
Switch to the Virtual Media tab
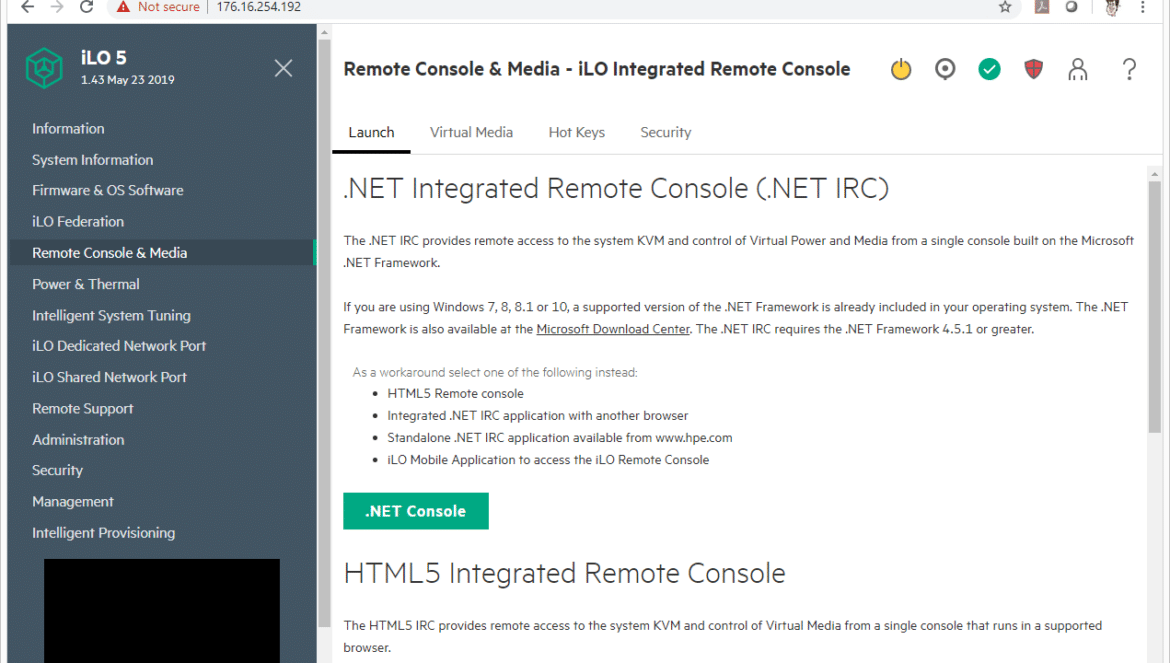(x=472, y=133)
